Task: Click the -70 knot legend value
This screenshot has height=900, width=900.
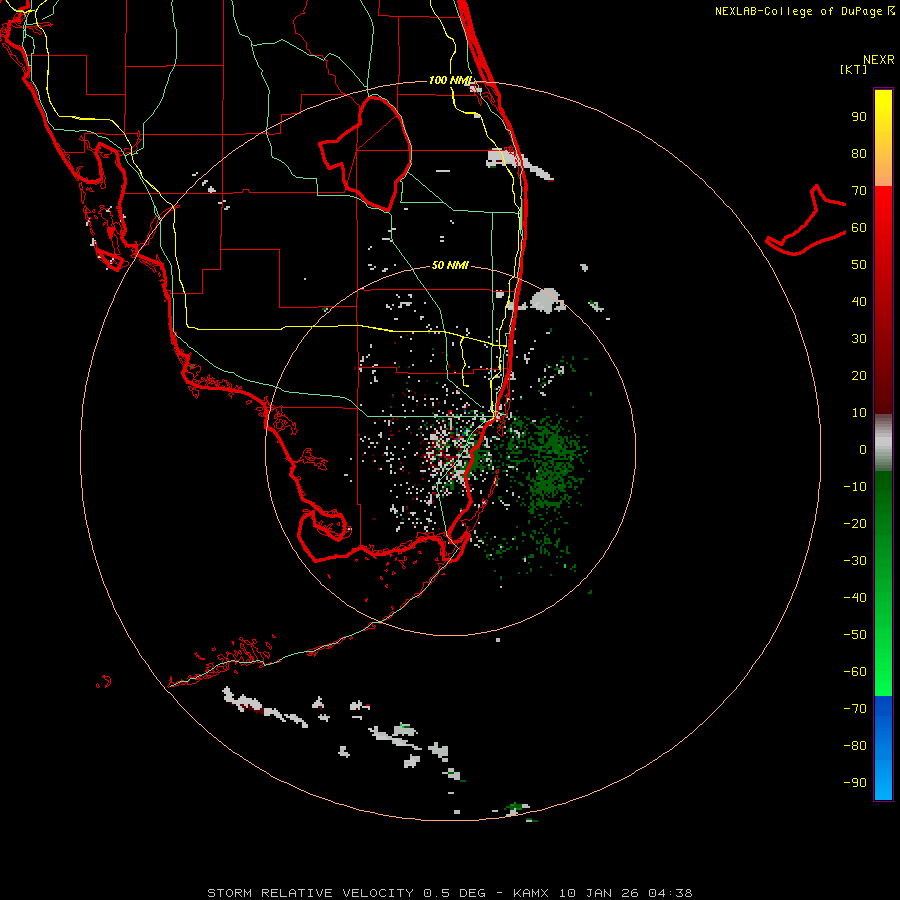Action: point(855,709)
